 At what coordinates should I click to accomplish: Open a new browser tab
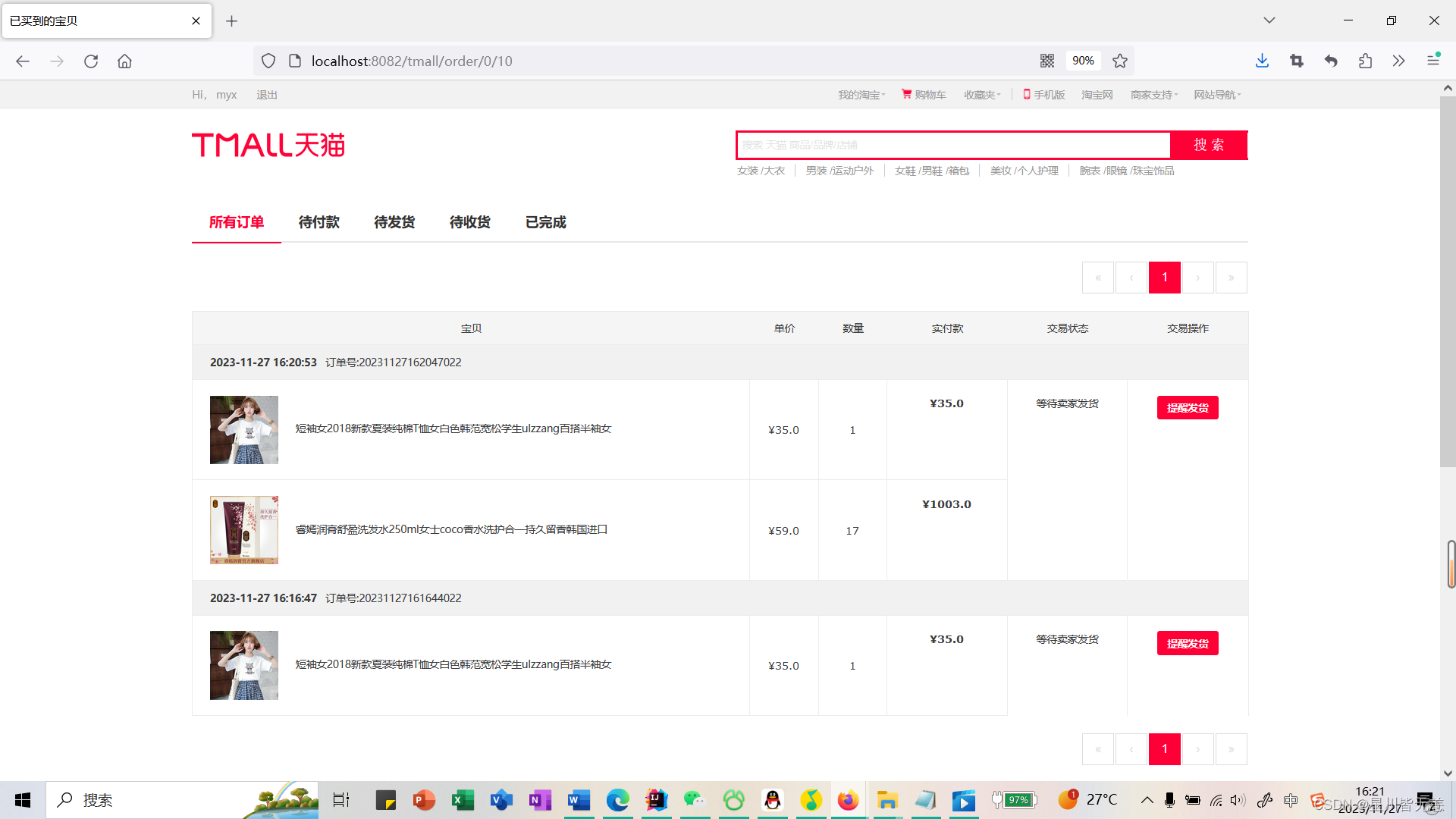pyautogui.click(x=232, y=21)
